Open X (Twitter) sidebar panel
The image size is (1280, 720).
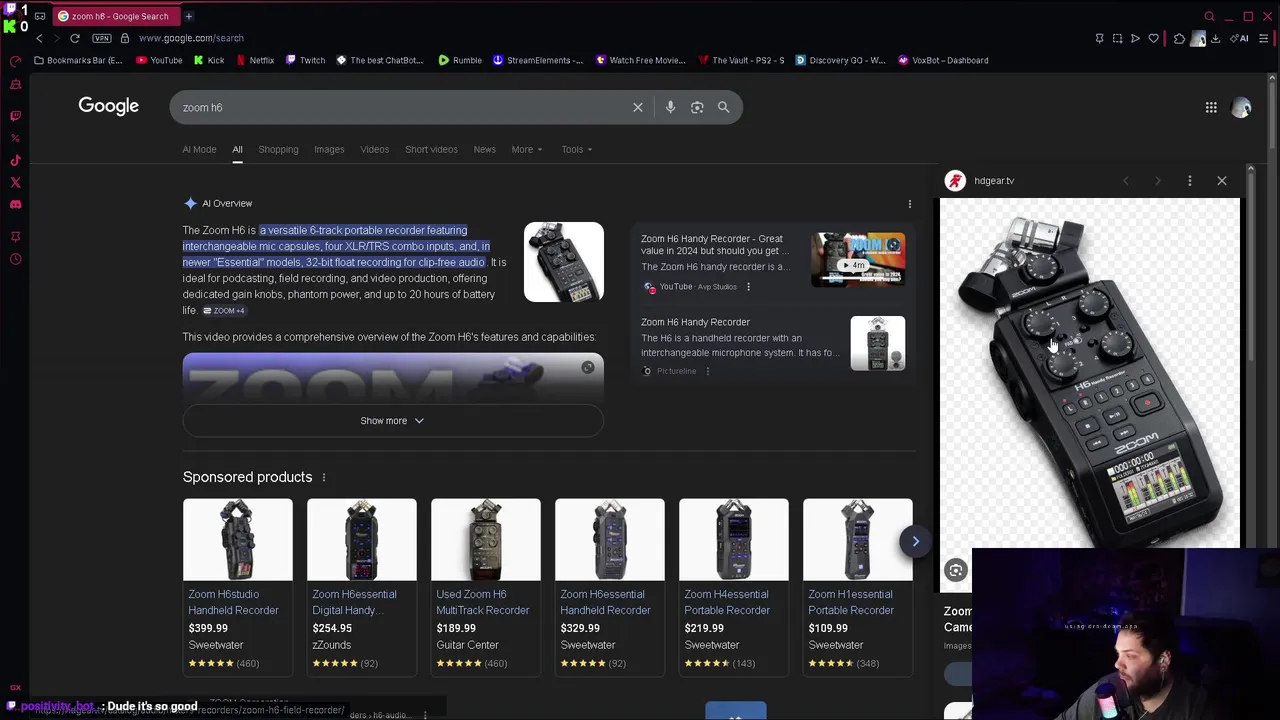coord(15,182)
